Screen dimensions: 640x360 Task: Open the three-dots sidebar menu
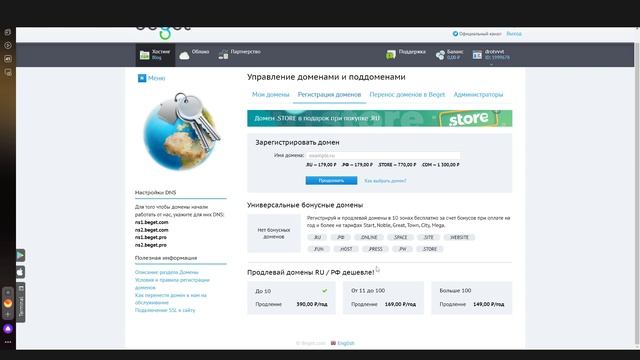(8, 342)
